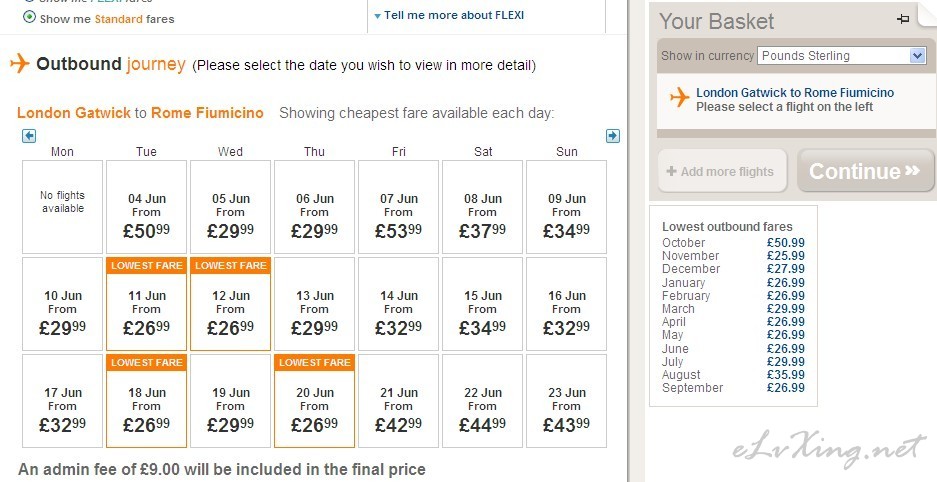This screenshot has height=482, width=937.
Task: Click the orange plane icon beside Outbound journey
Action: point(20,63)
